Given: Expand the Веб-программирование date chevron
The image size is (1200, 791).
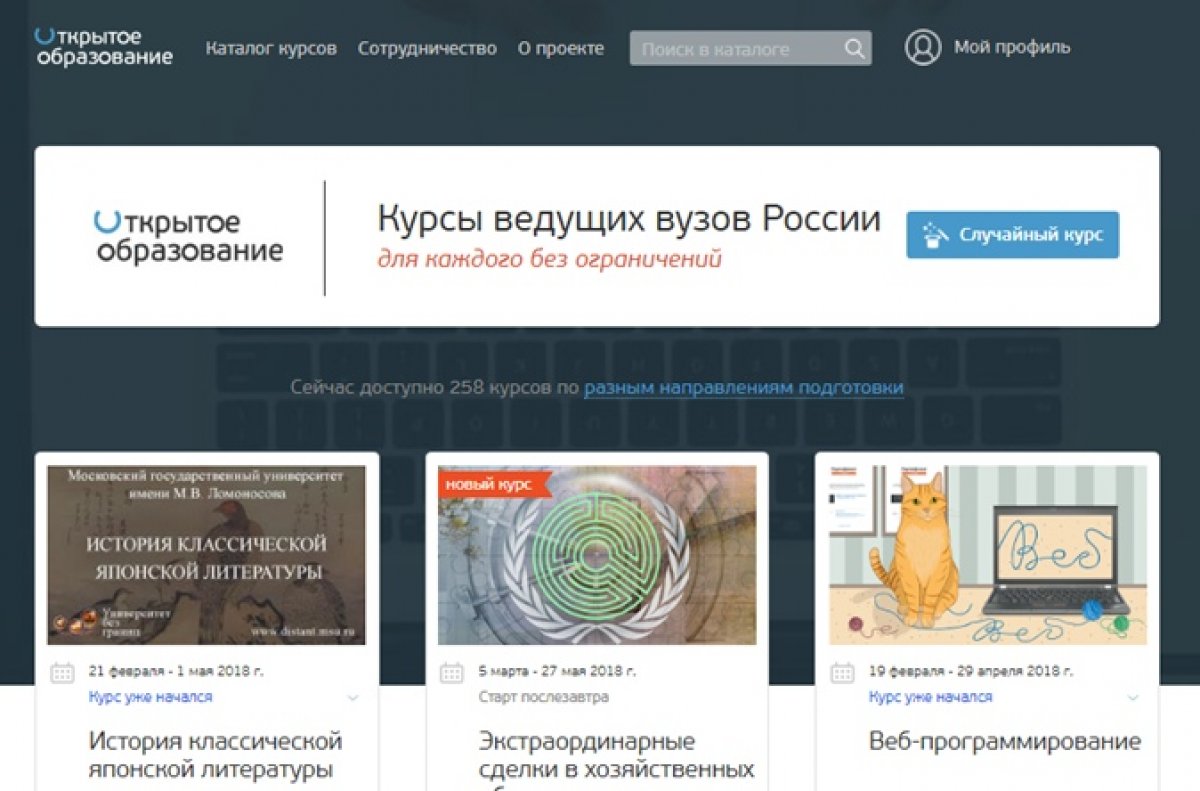Looking at the screenshot, I should (x=1133, y=698).
